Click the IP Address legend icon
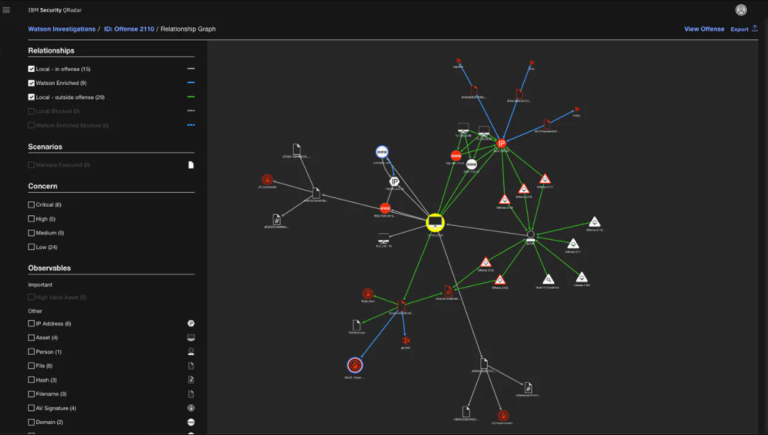This screenshot has width=768, height=435. (x=191, y=323)
